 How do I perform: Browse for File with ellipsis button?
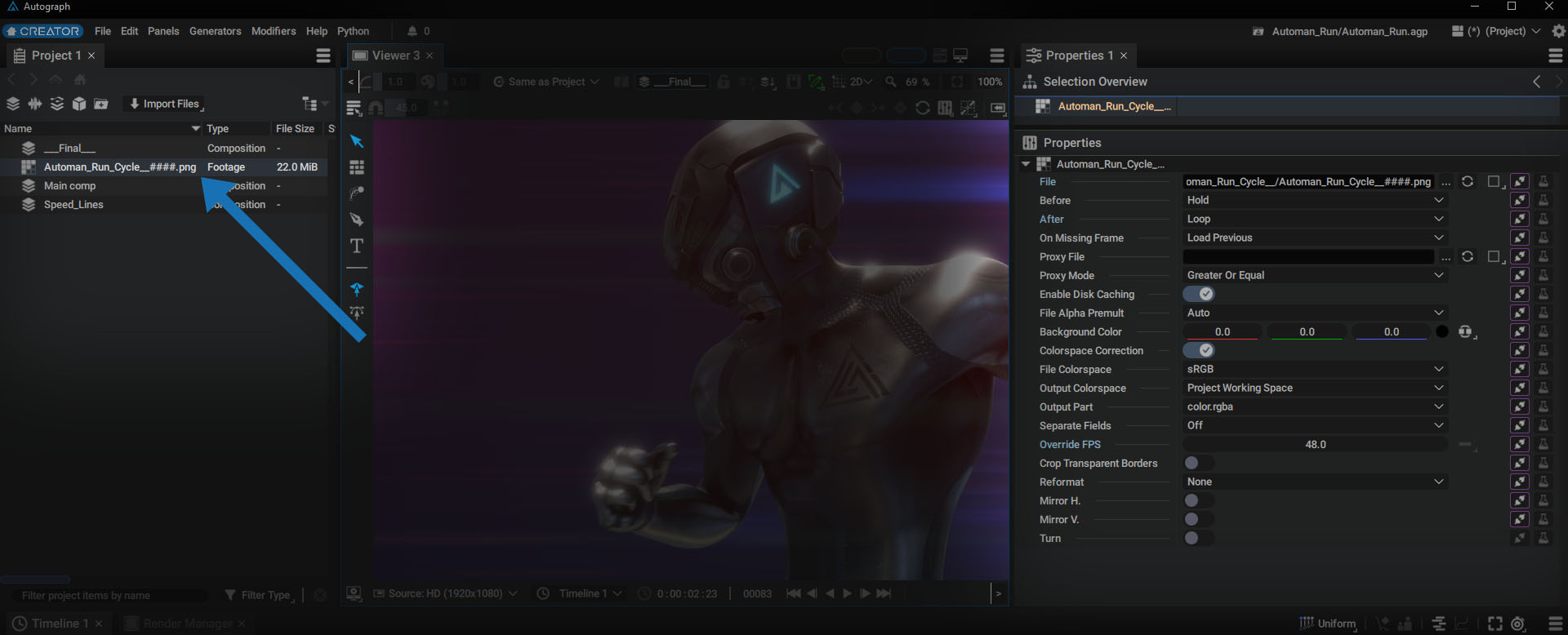click(x=1446, y=182)
